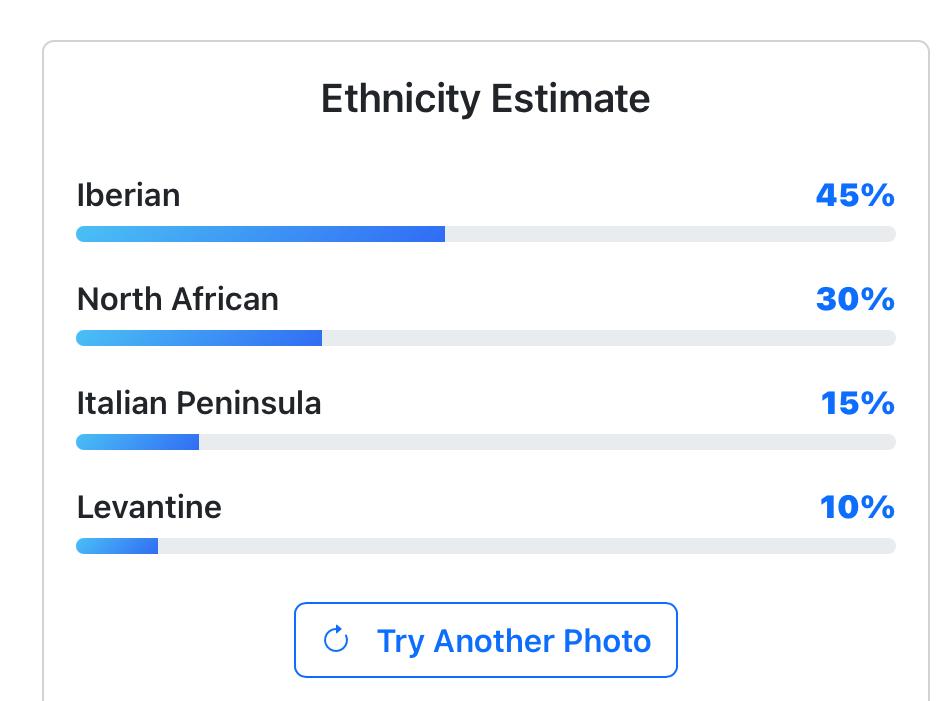Select the Italian Peninsula label

(198, 403)
